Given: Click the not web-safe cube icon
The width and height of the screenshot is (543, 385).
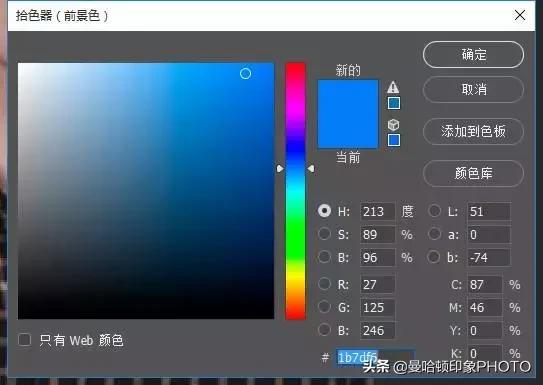Looking at the screenshot, I should point(393,124).
